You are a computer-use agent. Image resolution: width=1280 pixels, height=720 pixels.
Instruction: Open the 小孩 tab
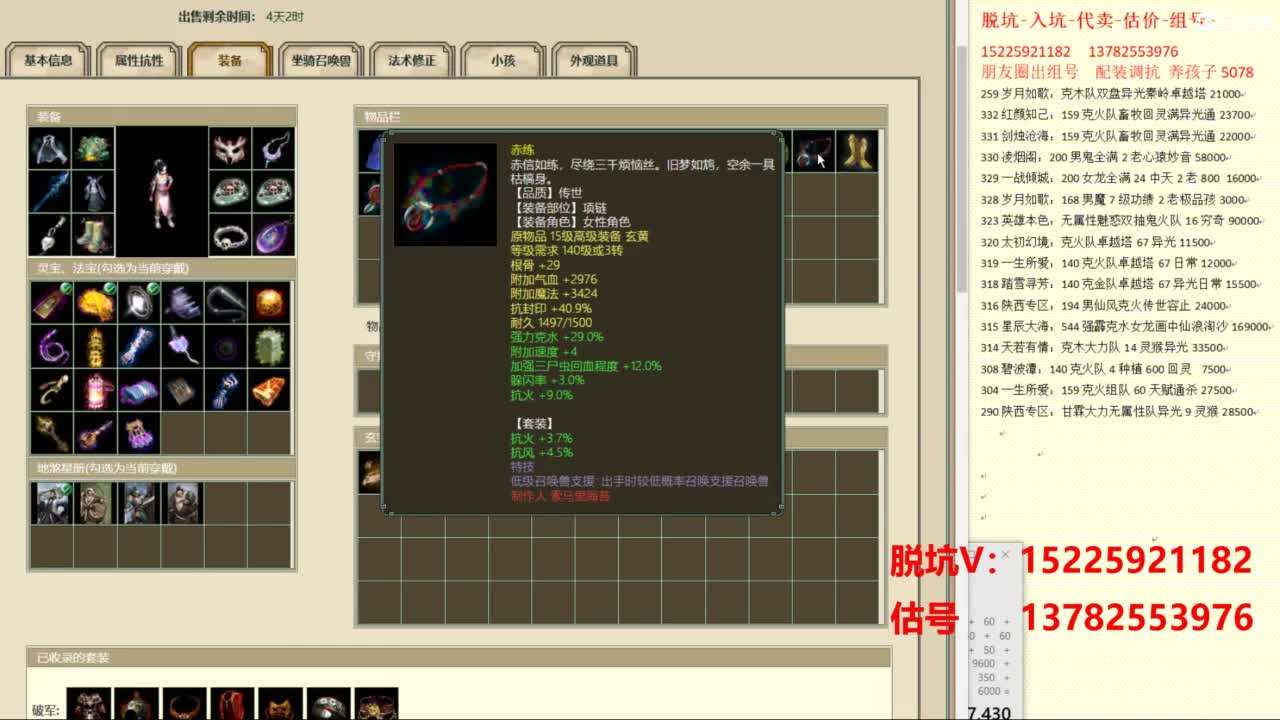coord(503,60)
